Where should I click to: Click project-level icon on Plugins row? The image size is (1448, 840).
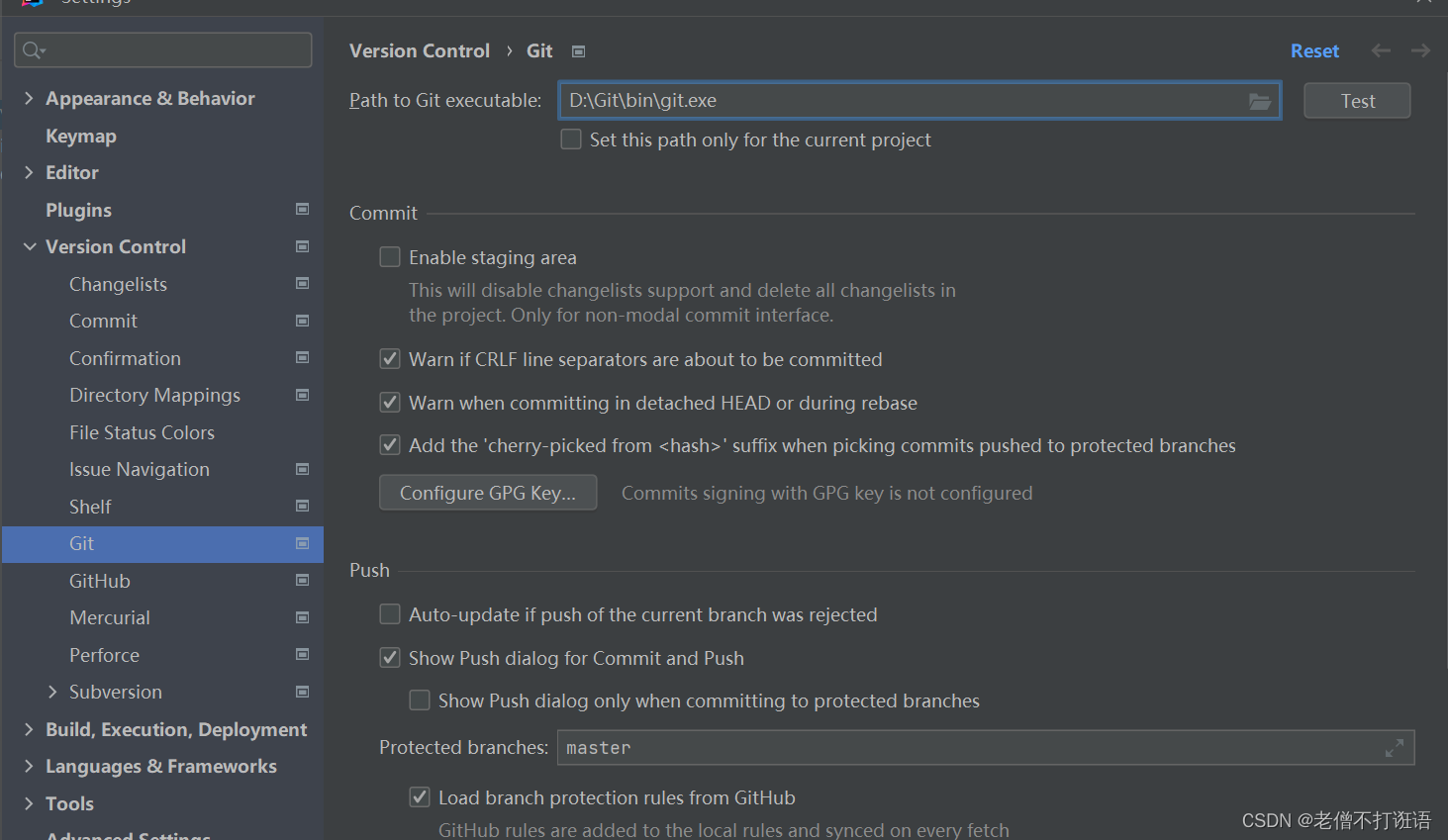pyautogui.click(x=303, y=209)
